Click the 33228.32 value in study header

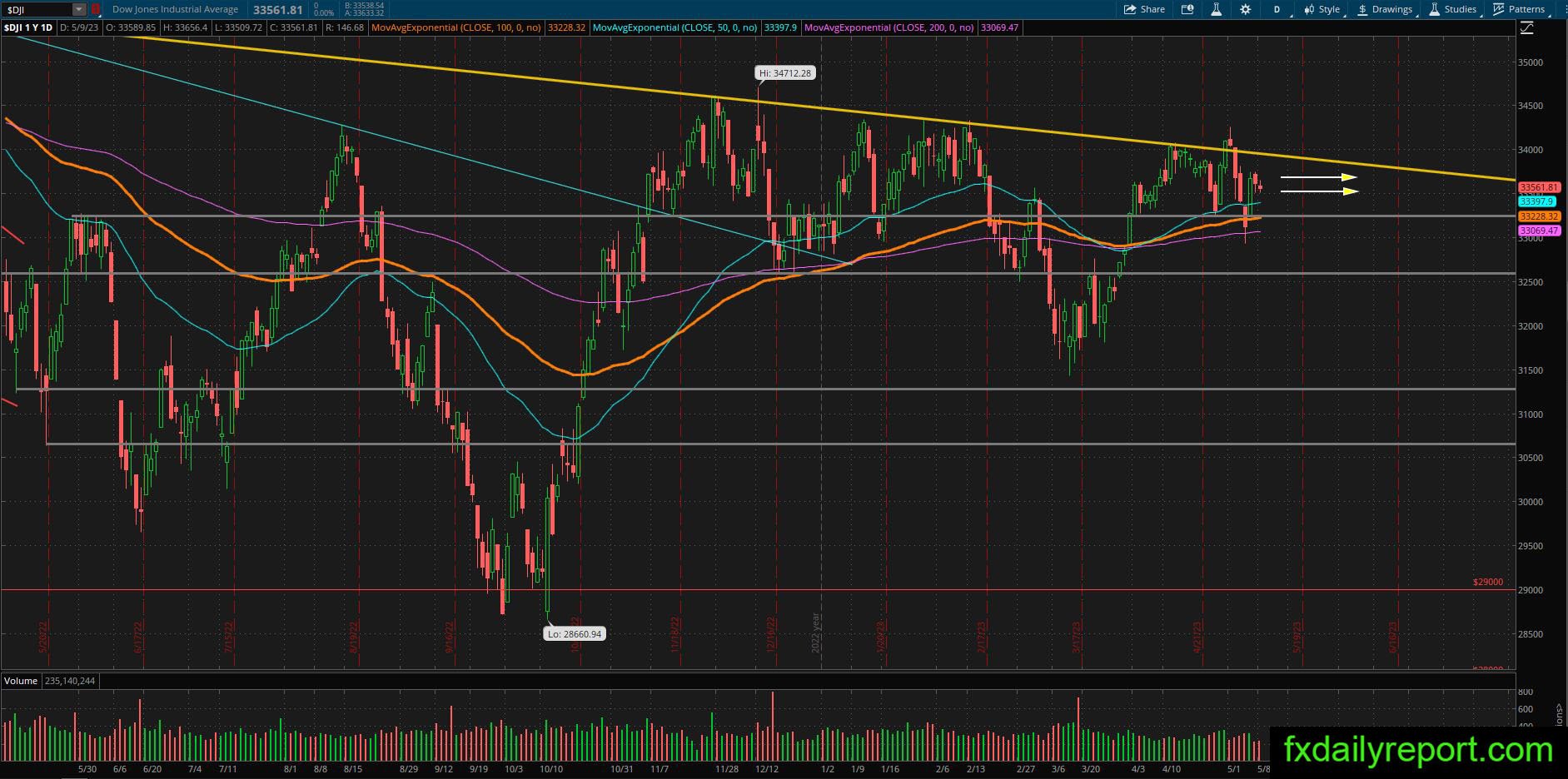click(x=567, y=27)
